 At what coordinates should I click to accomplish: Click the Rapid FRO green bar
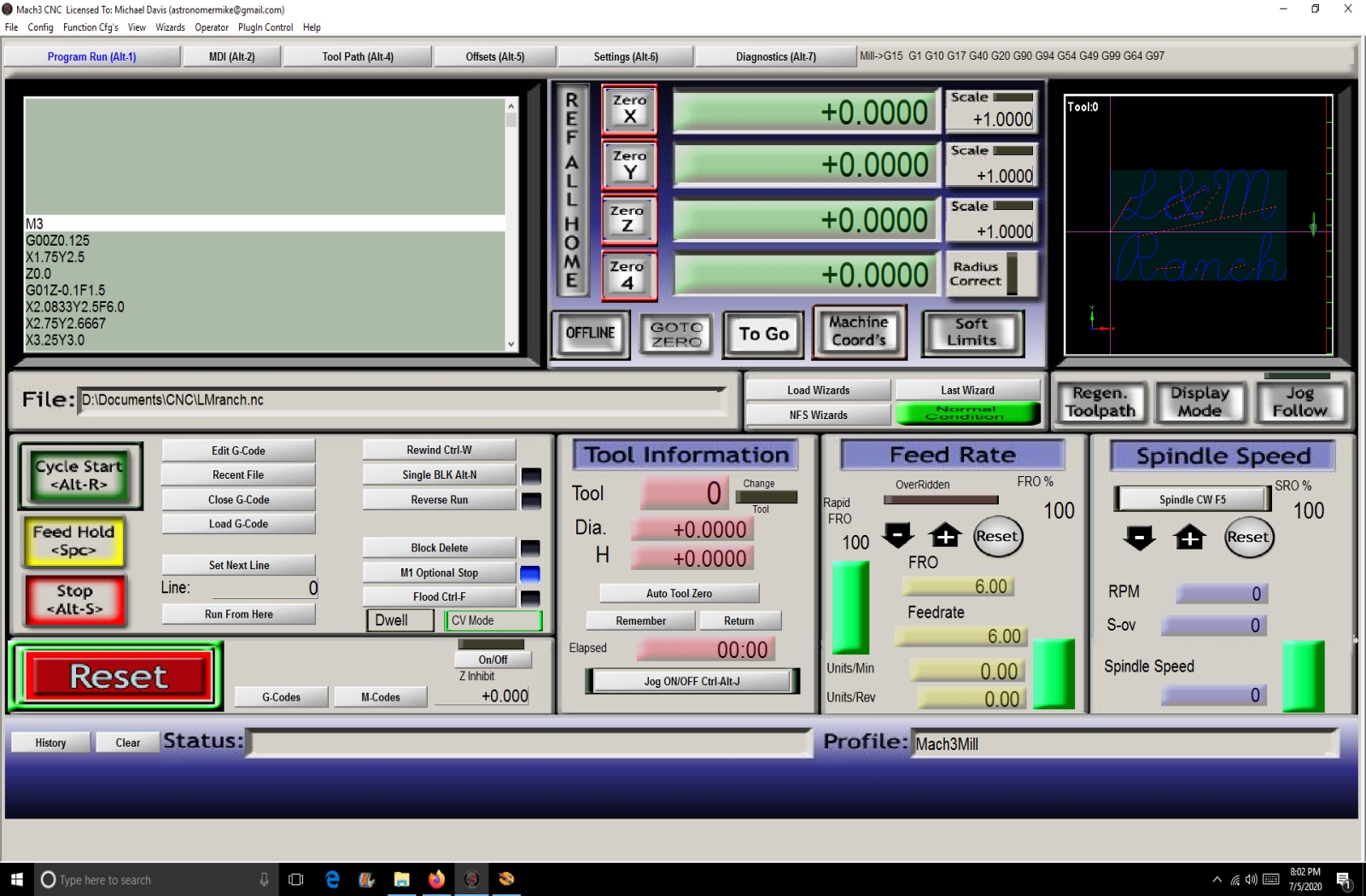click(x=850, y=607)
